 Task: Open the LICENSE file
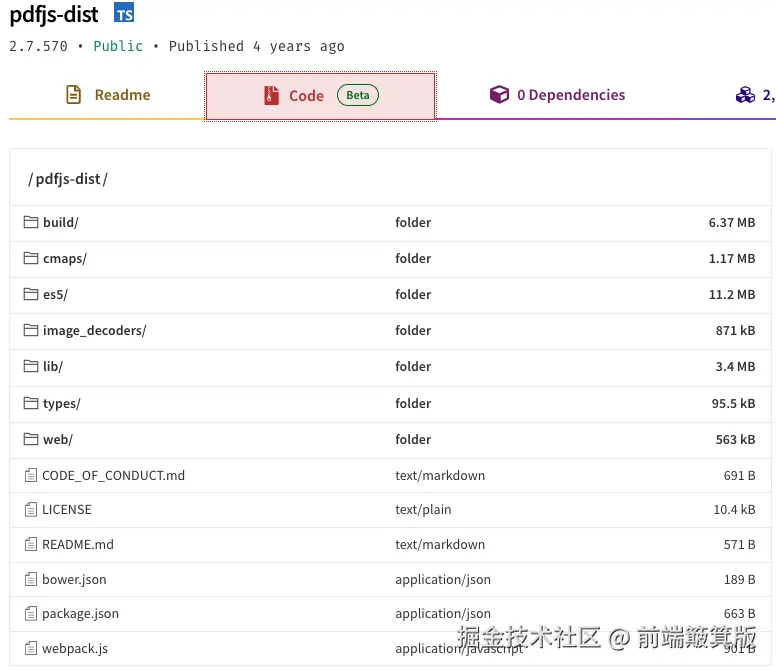(x=67, y=509)
